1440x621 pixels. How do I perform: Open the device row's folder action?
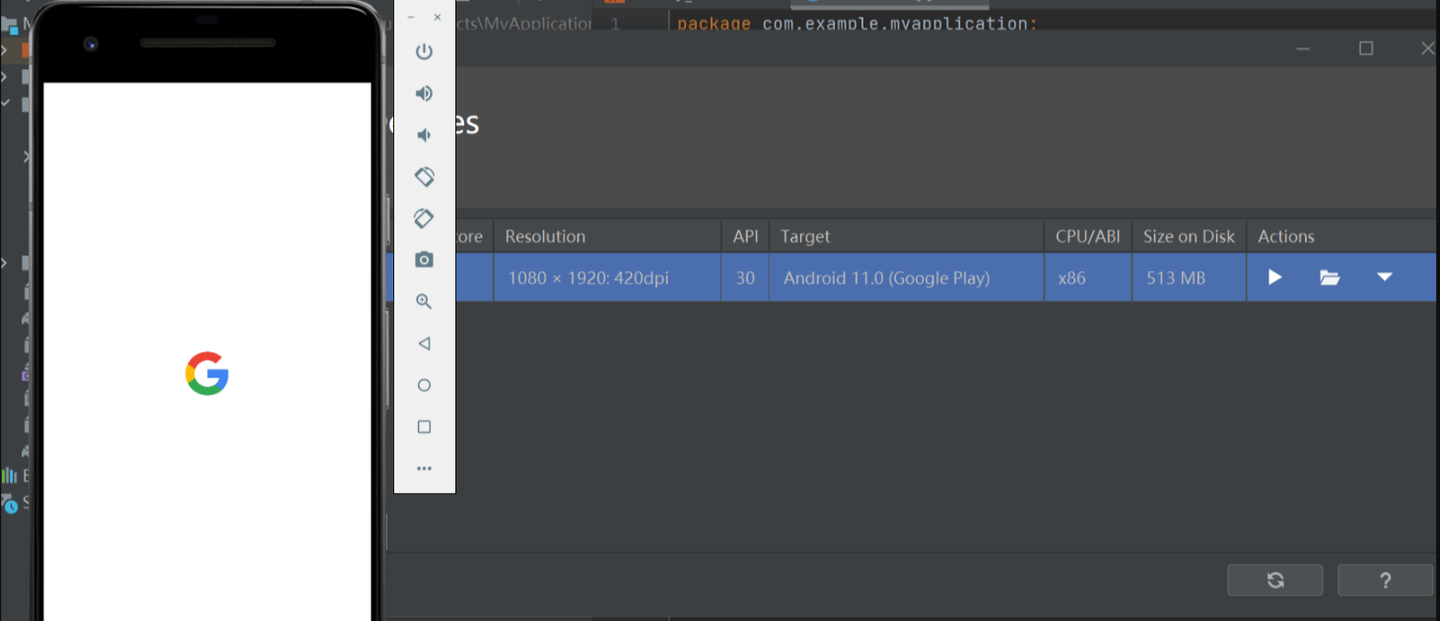(x=1329, y=277)
